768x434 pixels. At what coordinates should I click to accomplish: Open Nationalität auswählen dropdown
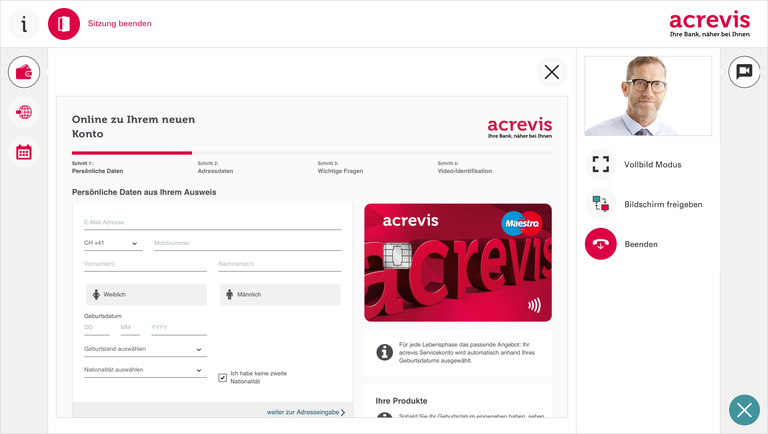(145, 370)
